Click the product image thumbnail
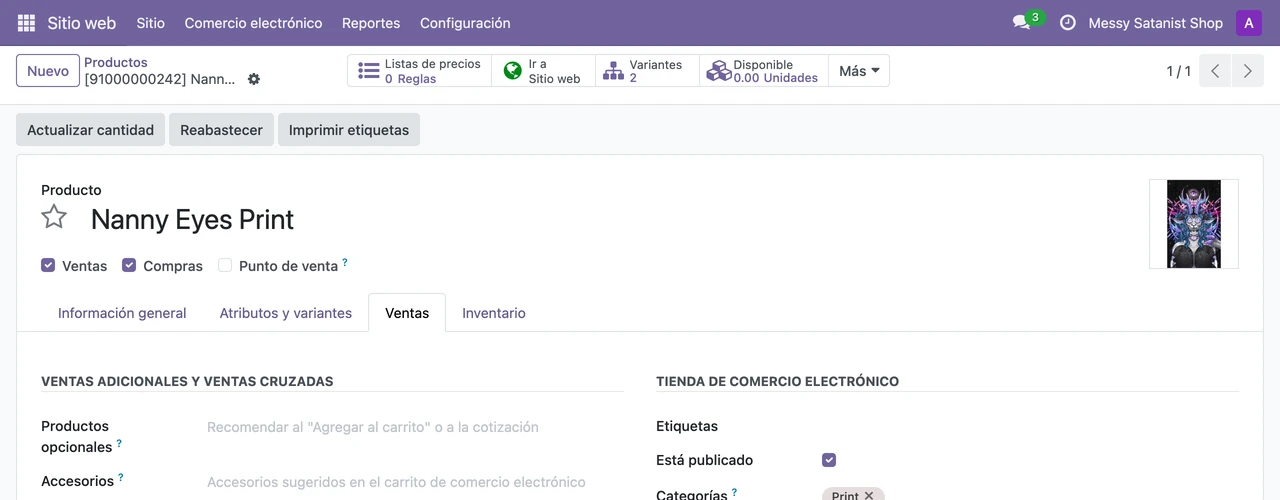This screenshot has height=500, width=1280. point(1194,224)
